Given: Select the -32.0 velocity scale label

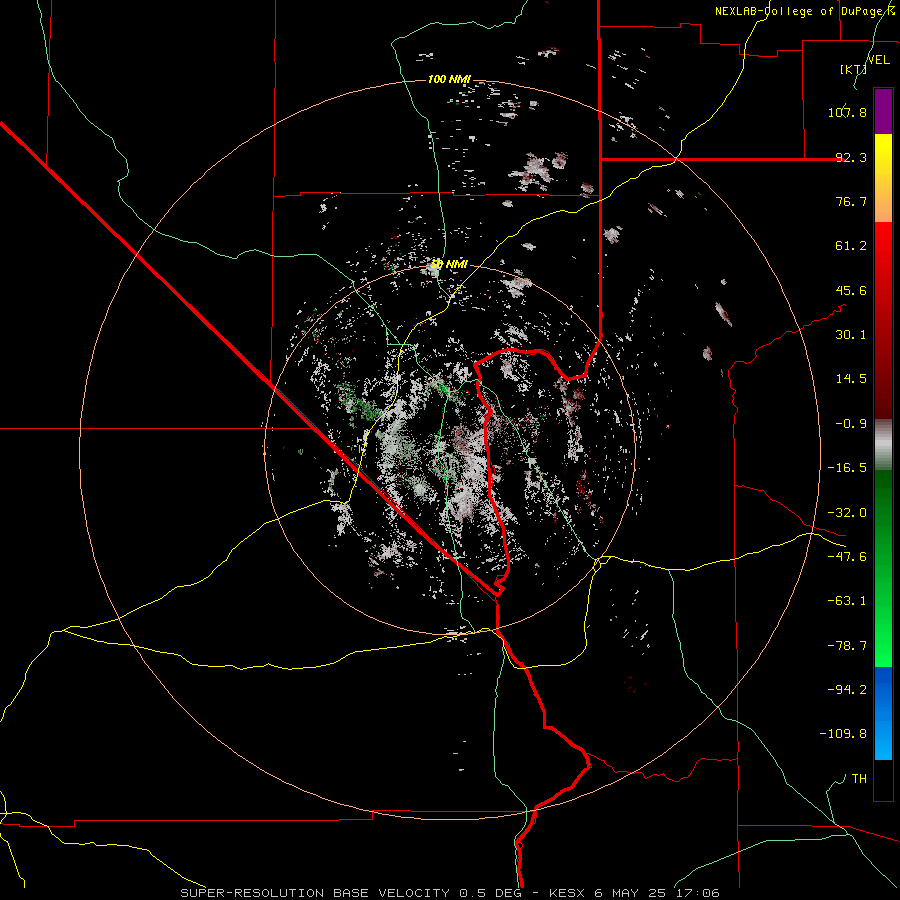Looking at the screenshot, I should (x=847, y=513).
